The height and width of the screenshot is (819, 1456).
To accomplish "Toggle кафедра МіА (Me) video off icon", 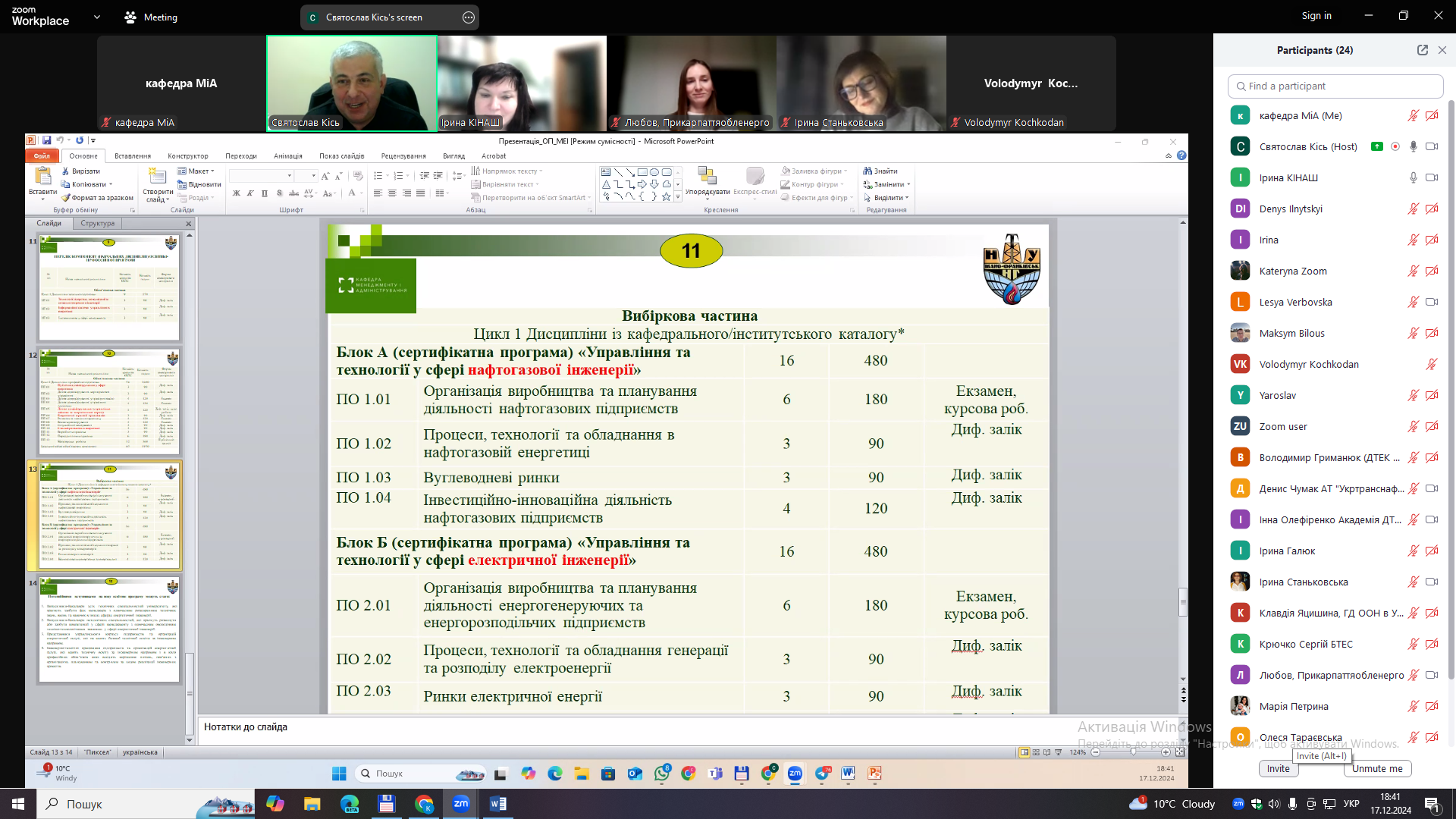I will coord(1432,115).
